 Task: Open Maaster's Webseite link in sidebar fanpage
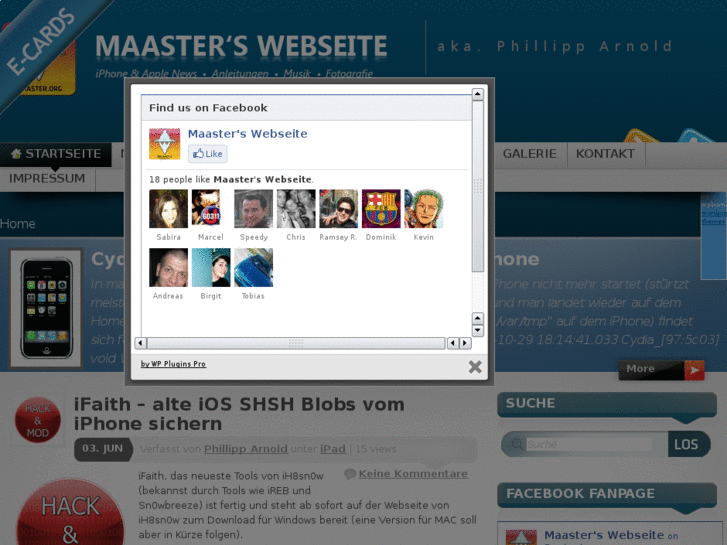click(604, 535)
